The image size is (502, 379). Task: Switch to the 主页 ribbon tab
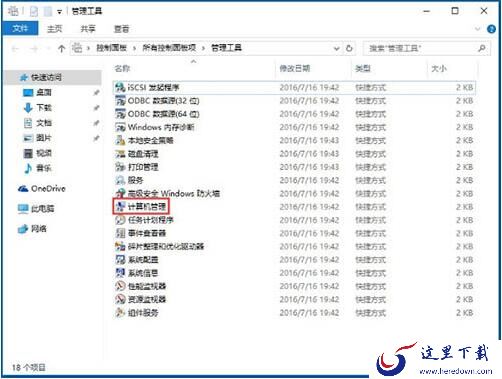coord(55,29)
